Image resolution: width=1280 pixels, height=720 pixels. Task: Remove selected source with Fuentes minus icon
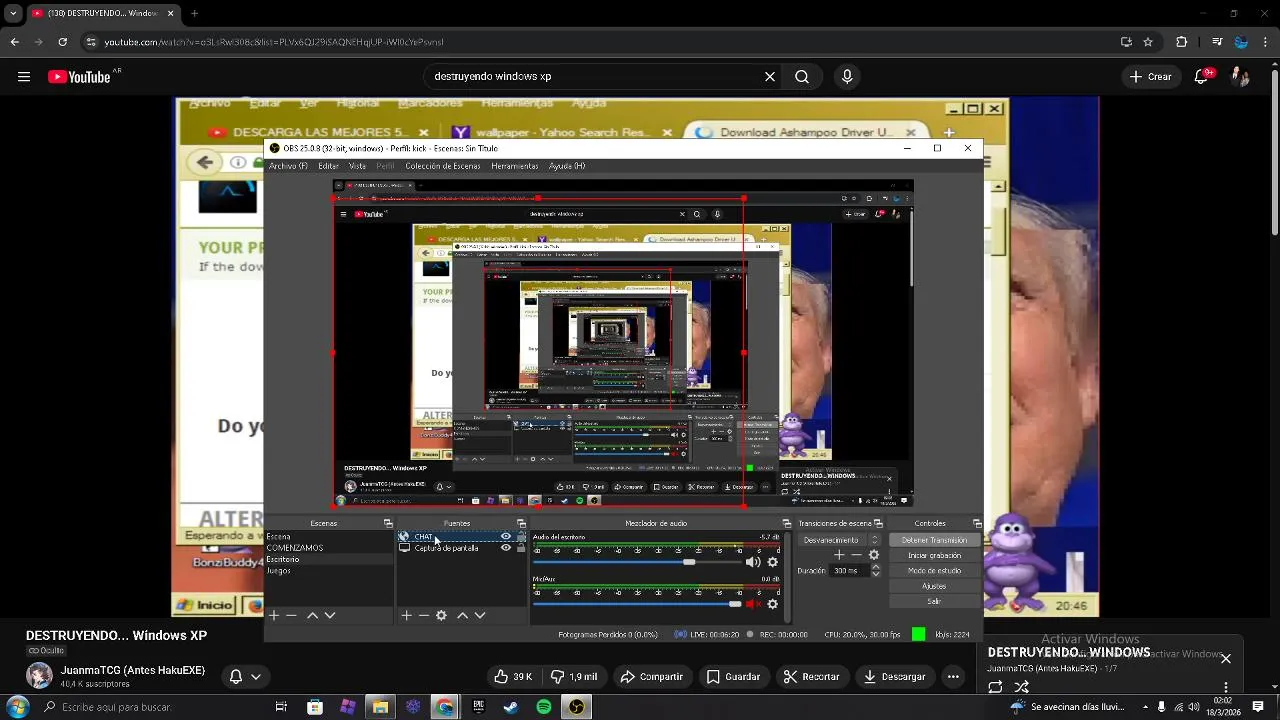coord(423,616)
